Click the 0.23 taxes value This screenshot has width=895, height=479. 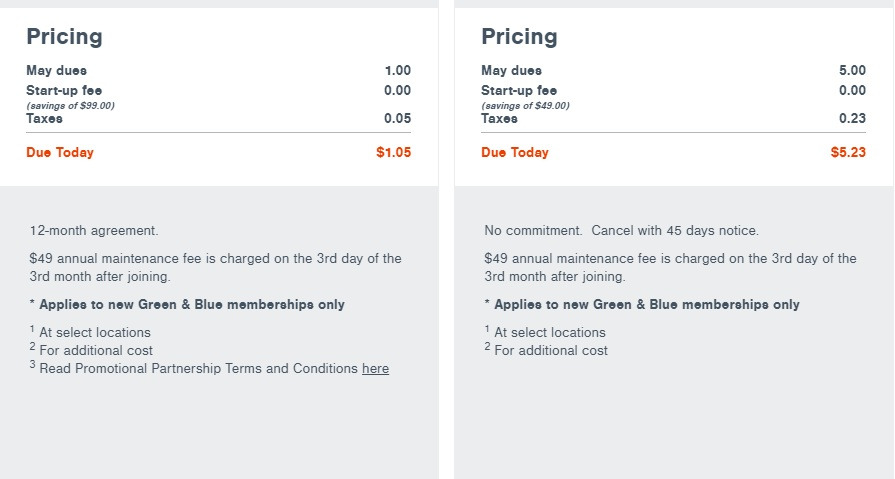click(852, 119)
